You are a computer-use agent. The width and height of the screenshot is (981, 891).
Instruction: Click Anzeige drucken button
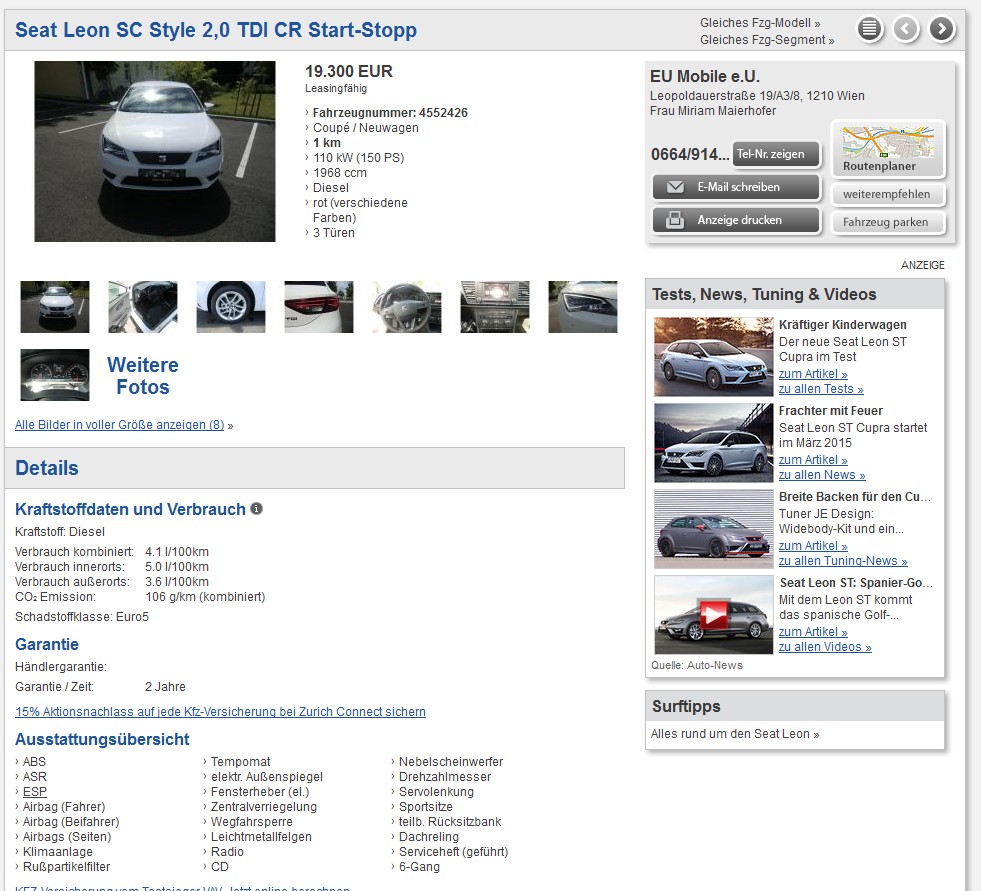pyautogui.click(x=736, y=220)
